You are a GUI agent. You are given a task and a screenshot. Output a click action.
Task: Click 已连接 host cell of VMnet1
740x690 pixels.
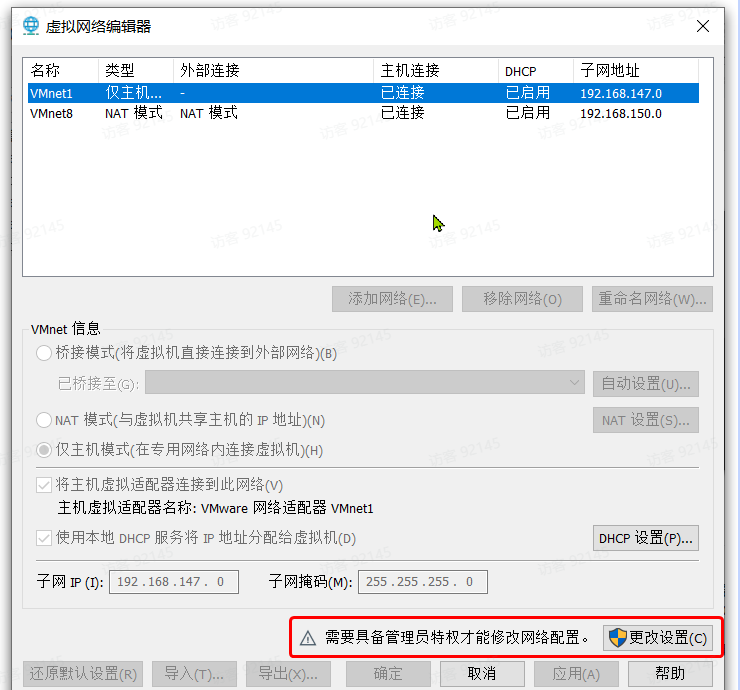tap(403, 93)
